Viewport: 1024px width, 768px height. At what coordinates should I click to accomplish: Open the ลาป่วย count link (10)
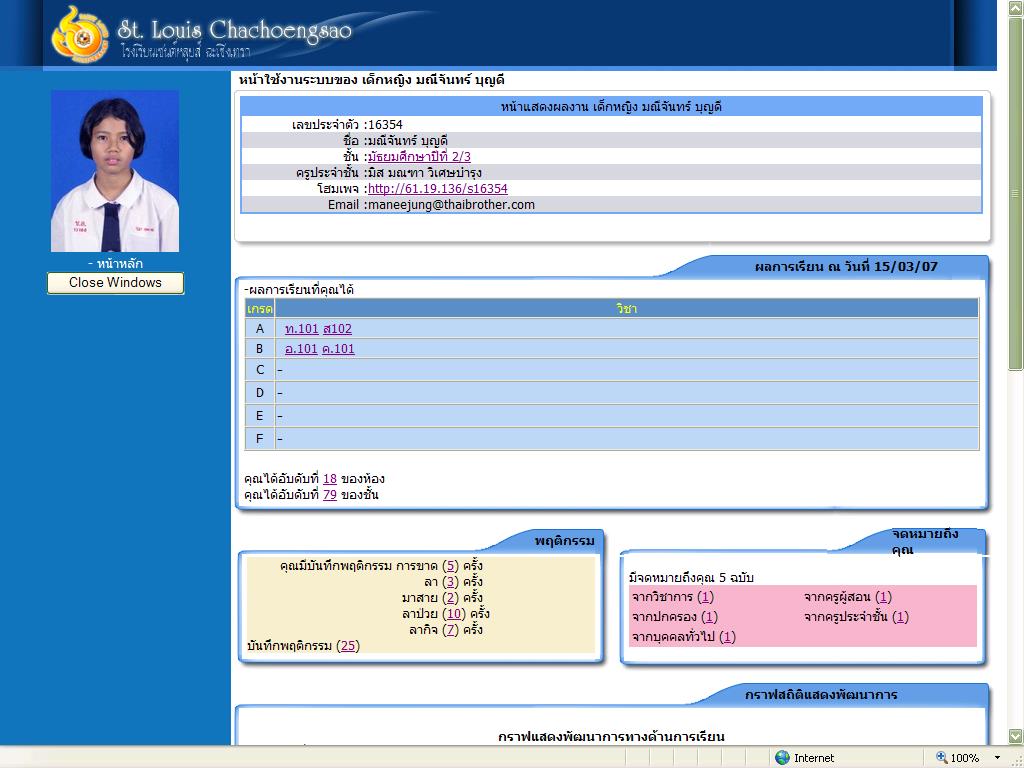[454, 614]
